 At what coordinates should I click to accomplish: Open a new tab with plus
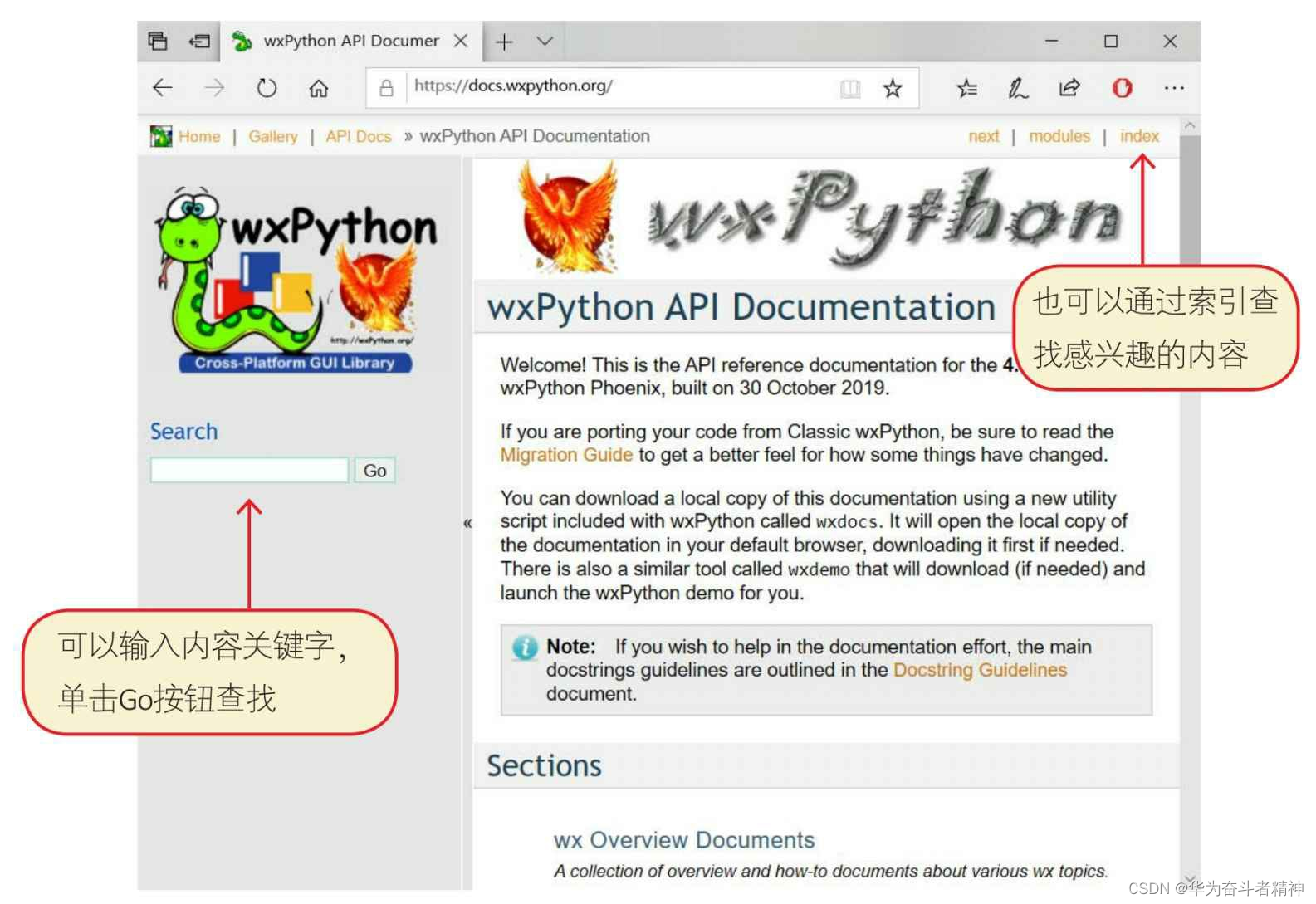coord(504,42)
